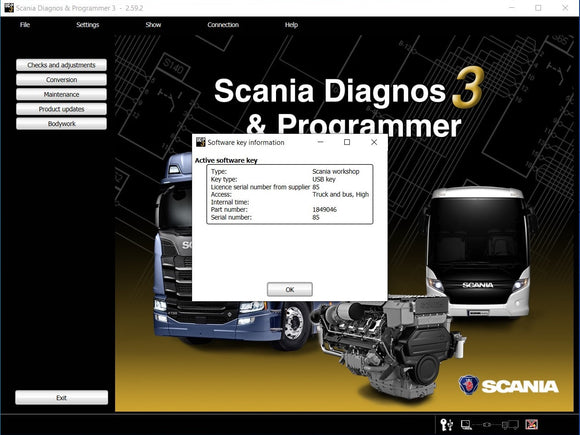Open the File menu
Screen dimensions: 580x435
pyautogui.click(x=25, y=25)
